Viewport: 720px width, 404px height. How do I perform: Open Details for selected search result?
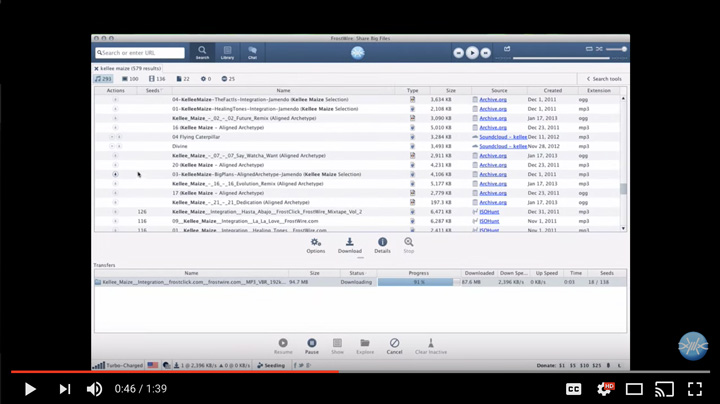(382, 245)
